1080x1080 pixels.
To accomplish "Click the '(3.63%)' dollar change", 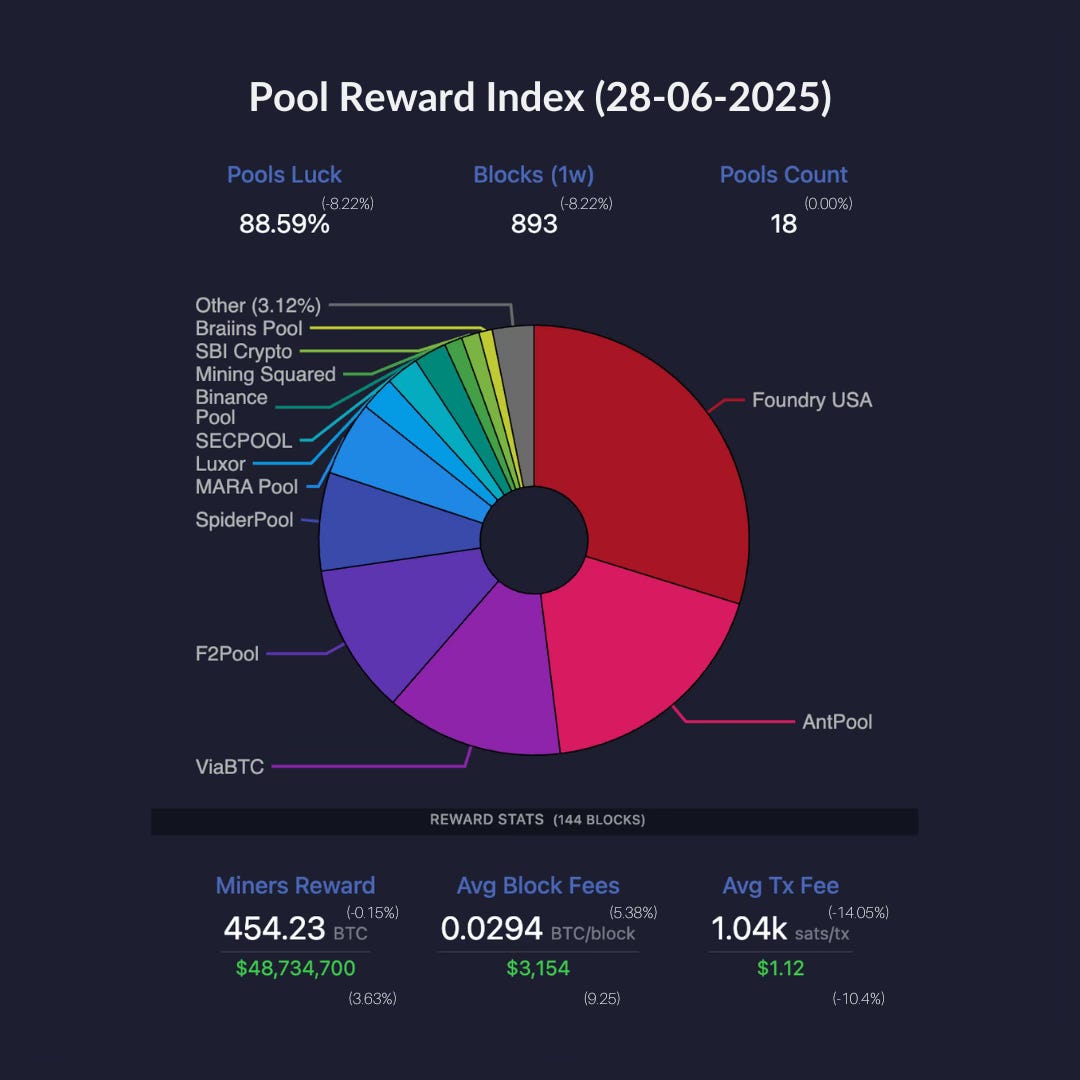I will point(373,999).
